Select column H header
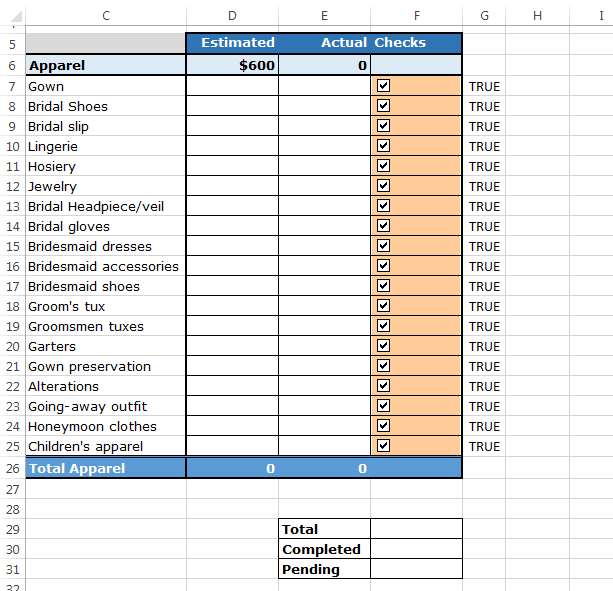 (538, 16)
